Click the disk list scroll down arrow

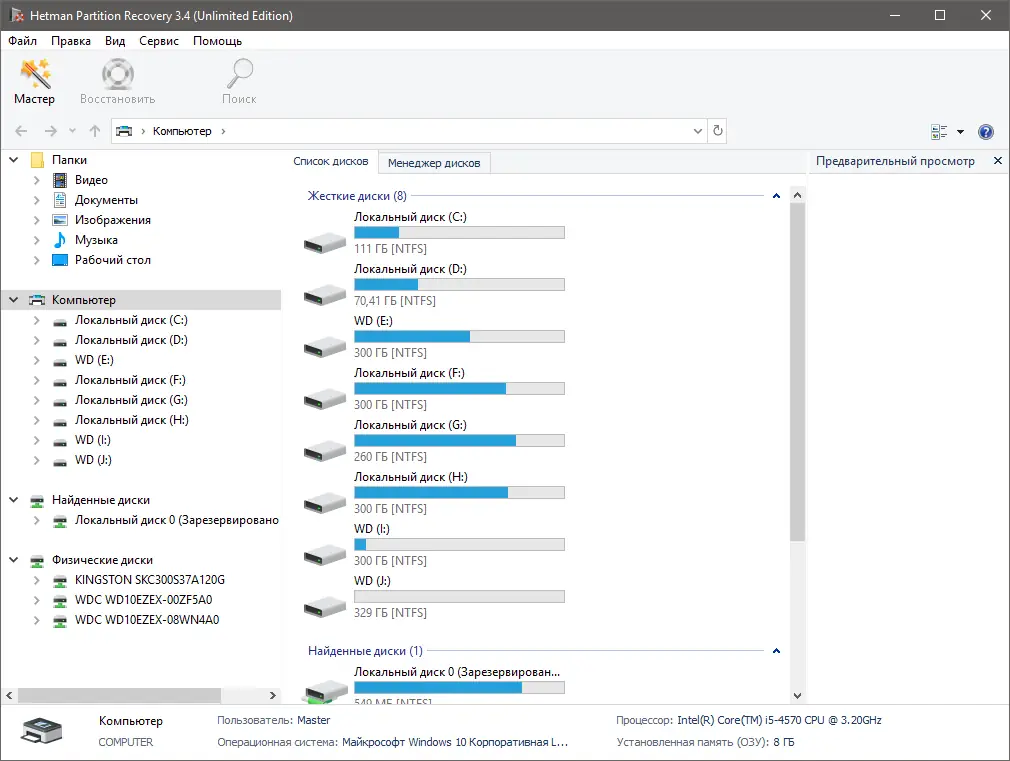click(x=797, y=696)
